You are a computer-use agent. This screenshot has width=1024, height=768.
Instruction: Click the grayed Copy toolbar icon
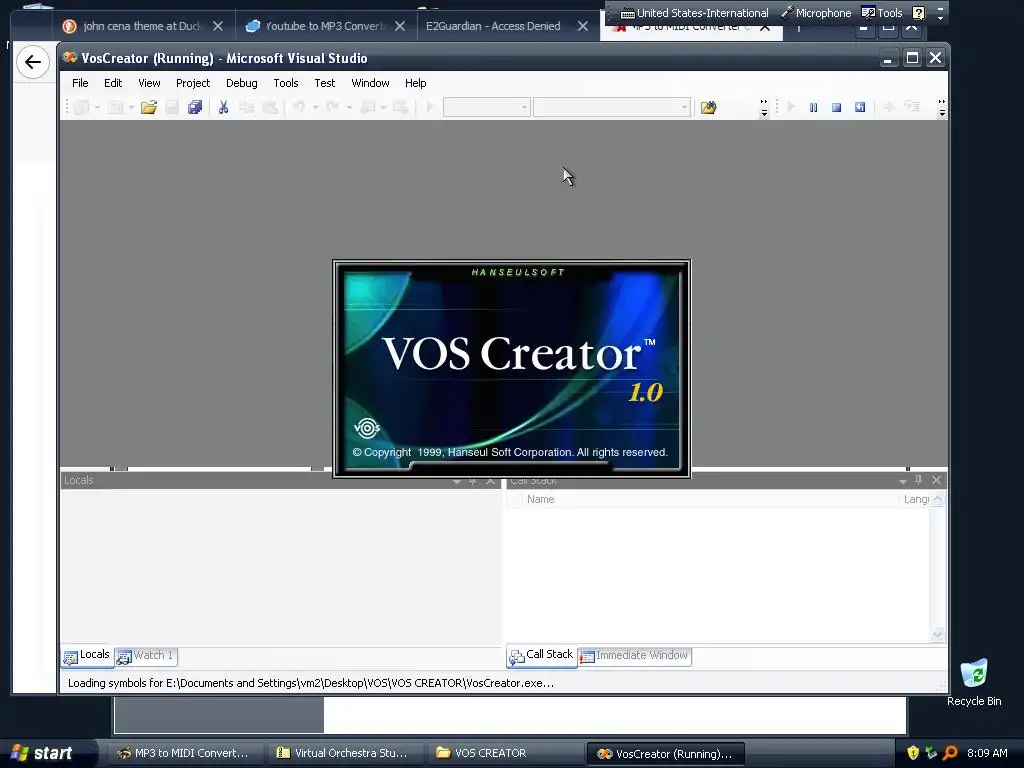coord(246,107)
